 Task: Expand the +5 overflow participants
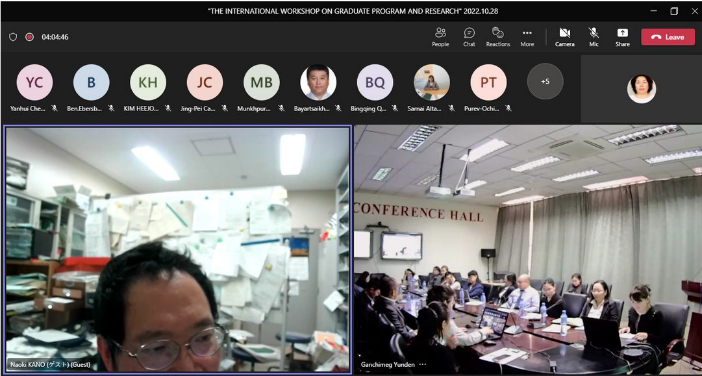[545, 81]
